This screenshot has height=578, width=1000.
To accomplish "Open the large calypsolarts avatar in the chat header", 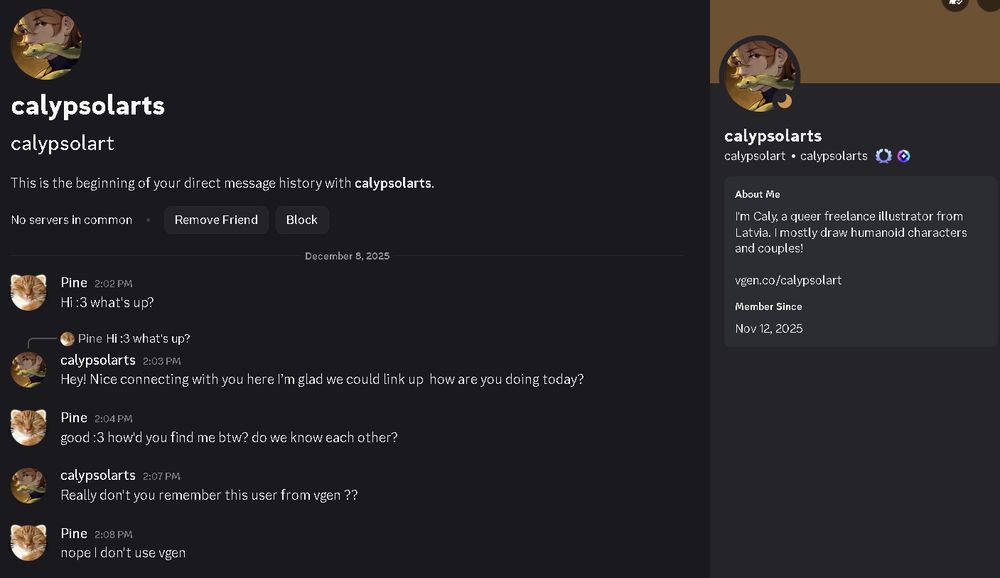I will click(46, 44).
